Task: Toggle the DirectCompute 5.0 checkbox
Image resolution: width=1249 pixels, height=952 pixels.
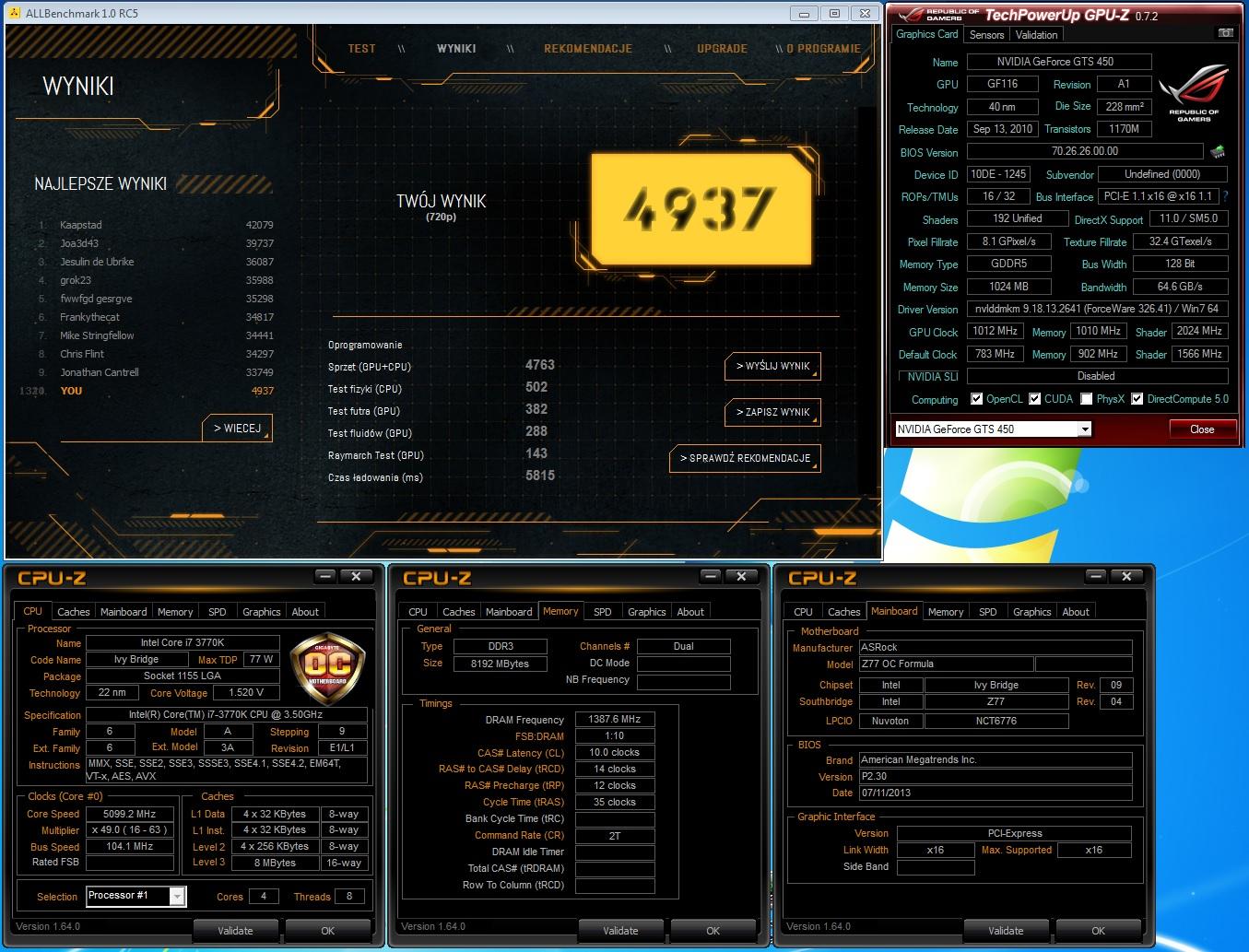Action: click(x=1137, y=399)
